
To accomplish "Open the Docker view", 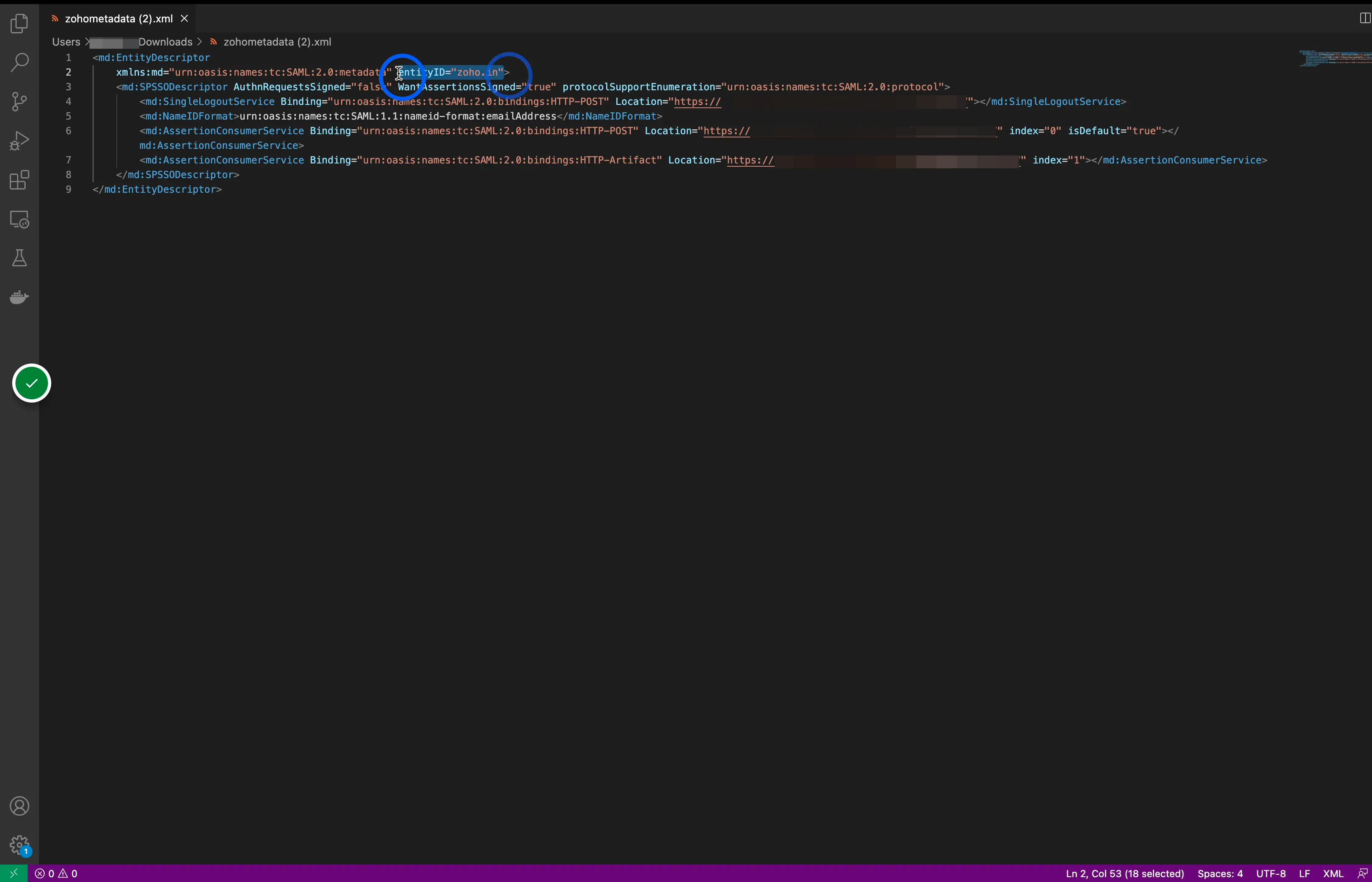I will pyautogui.click(x=20, y=297).
